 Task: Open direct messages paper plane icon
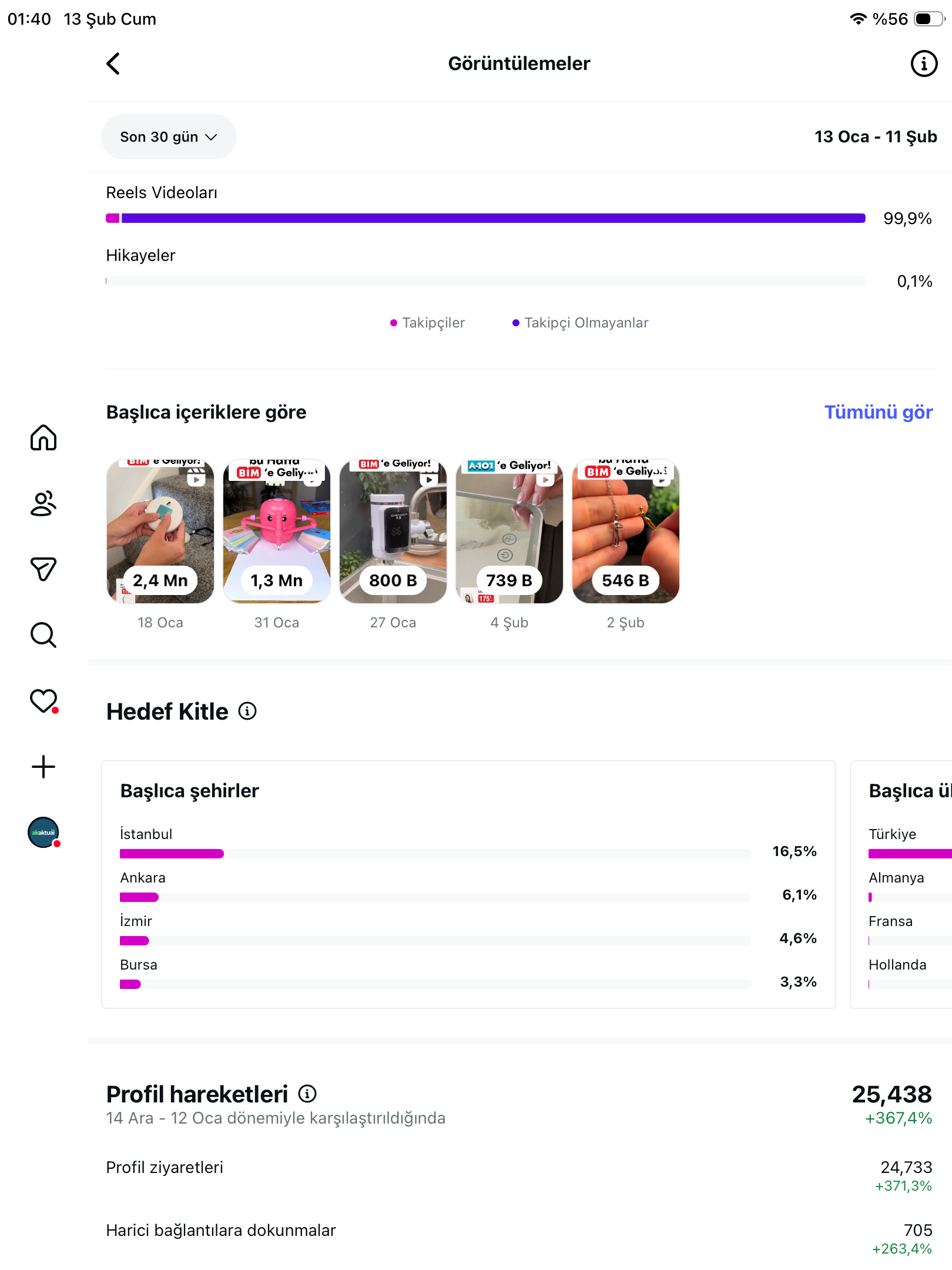pos(43,569)
